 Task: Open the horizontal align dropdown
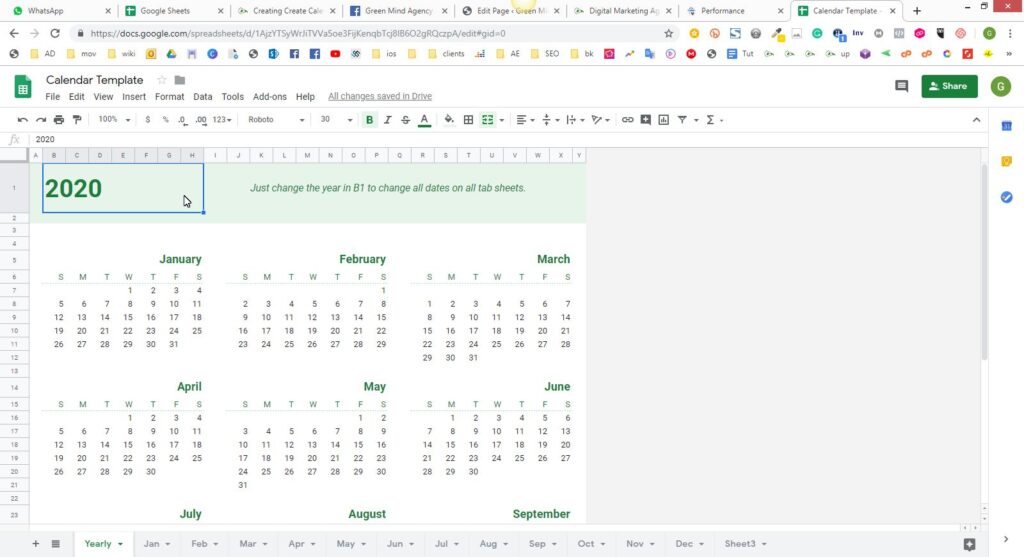(x=525, y=119)
